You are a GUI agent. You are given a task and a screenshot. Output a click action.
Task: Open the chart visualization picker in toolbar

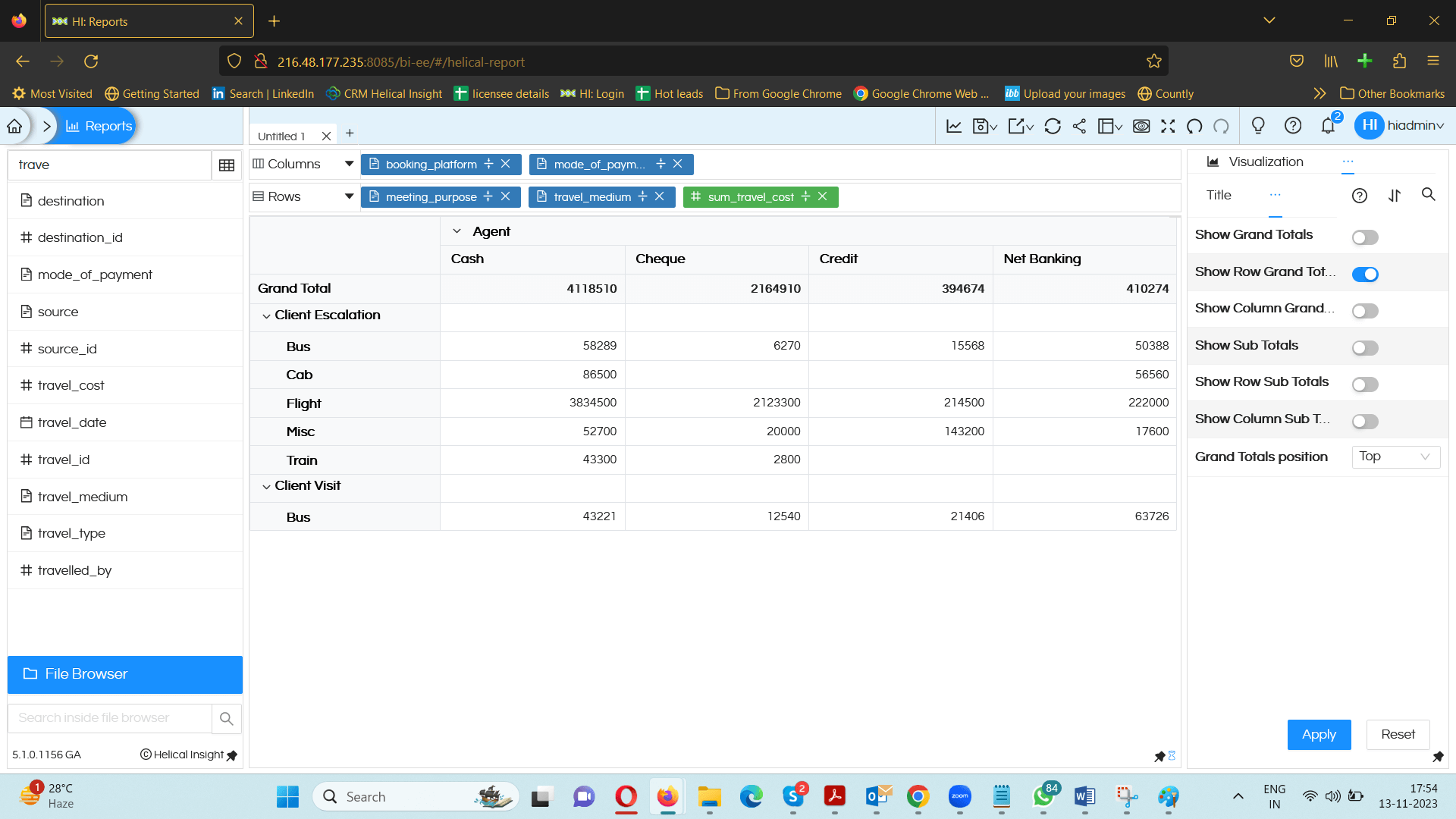[954, 126]
